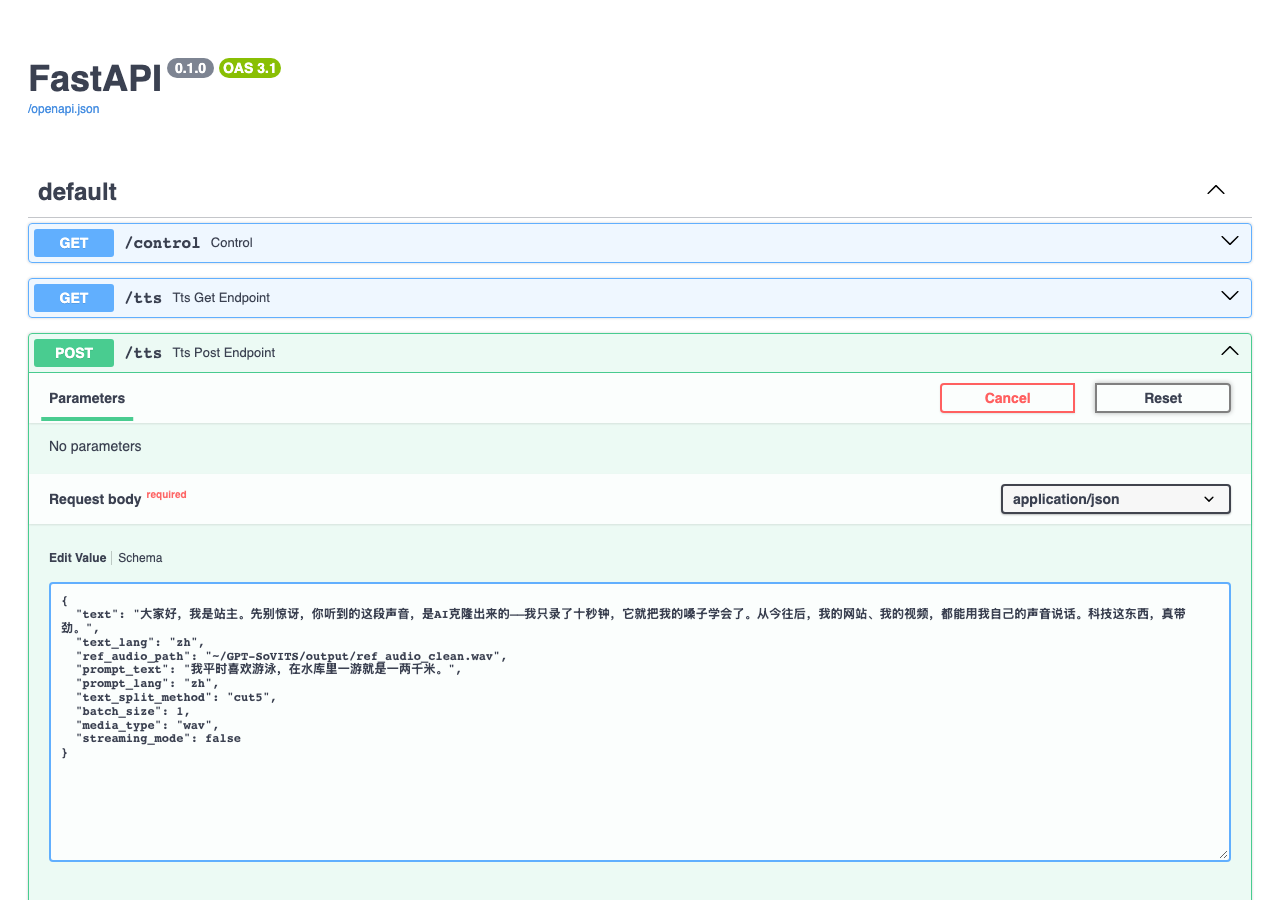Collapse the default section chevron

[x=1216, y=190]
